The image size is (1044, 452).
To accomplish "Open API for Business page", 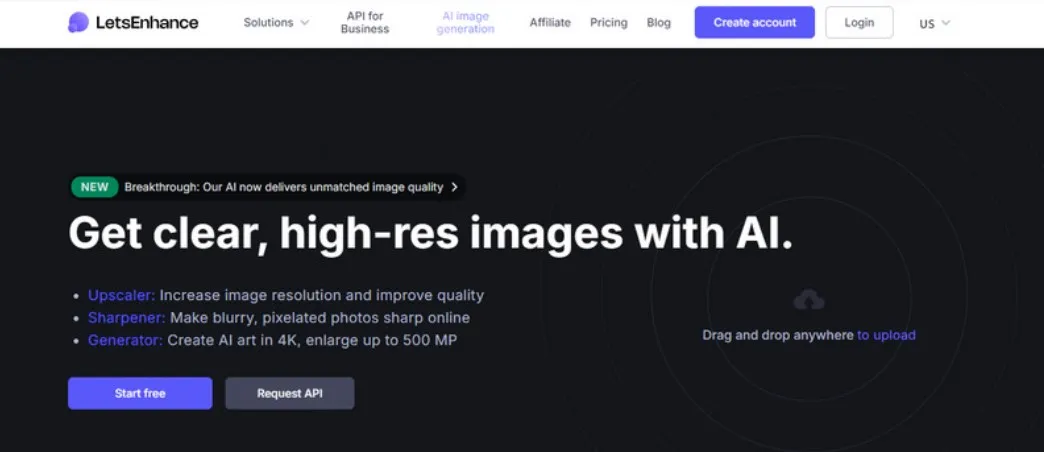I will [365, 23].
